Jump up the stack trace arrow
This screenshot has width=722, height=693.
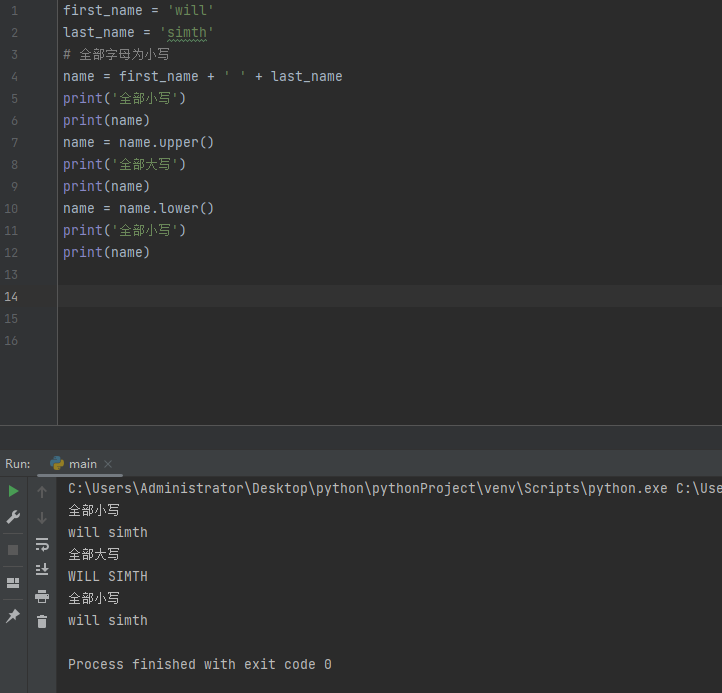pyautogui.click(x=42, y=492)
